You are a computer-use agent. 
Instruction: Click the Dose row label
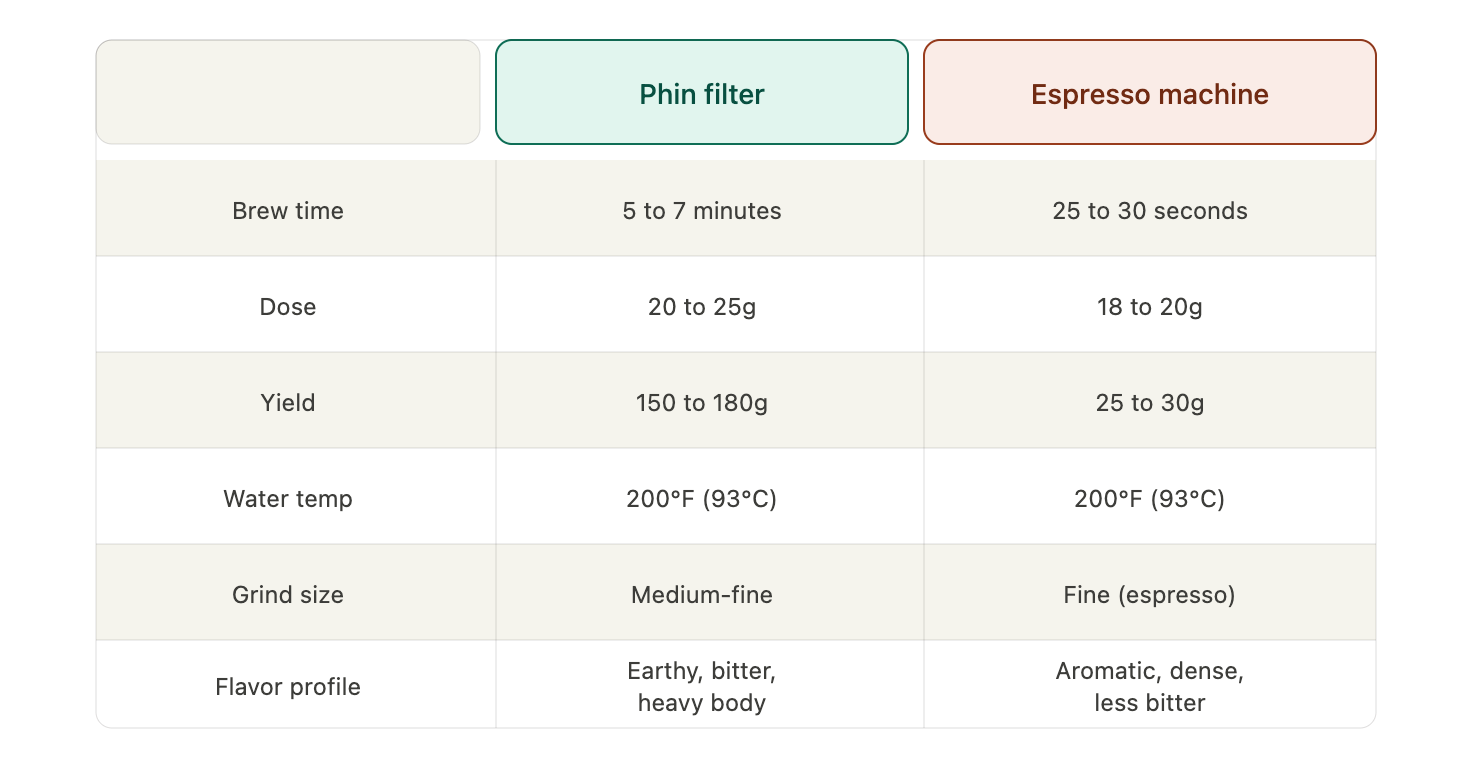click(288, 306)
